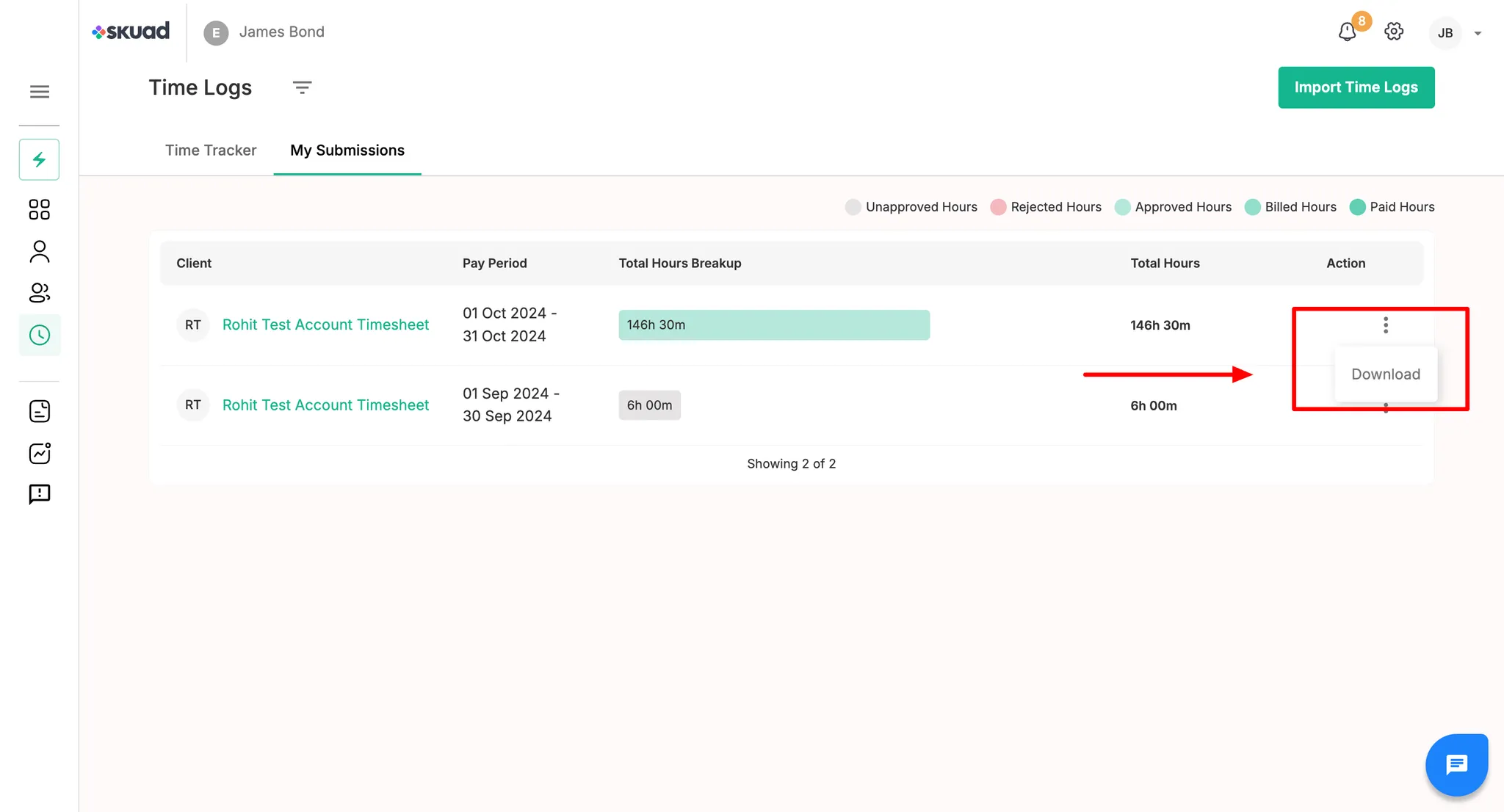Open Rohit Test Account Timesheet for October

[325, 325]
